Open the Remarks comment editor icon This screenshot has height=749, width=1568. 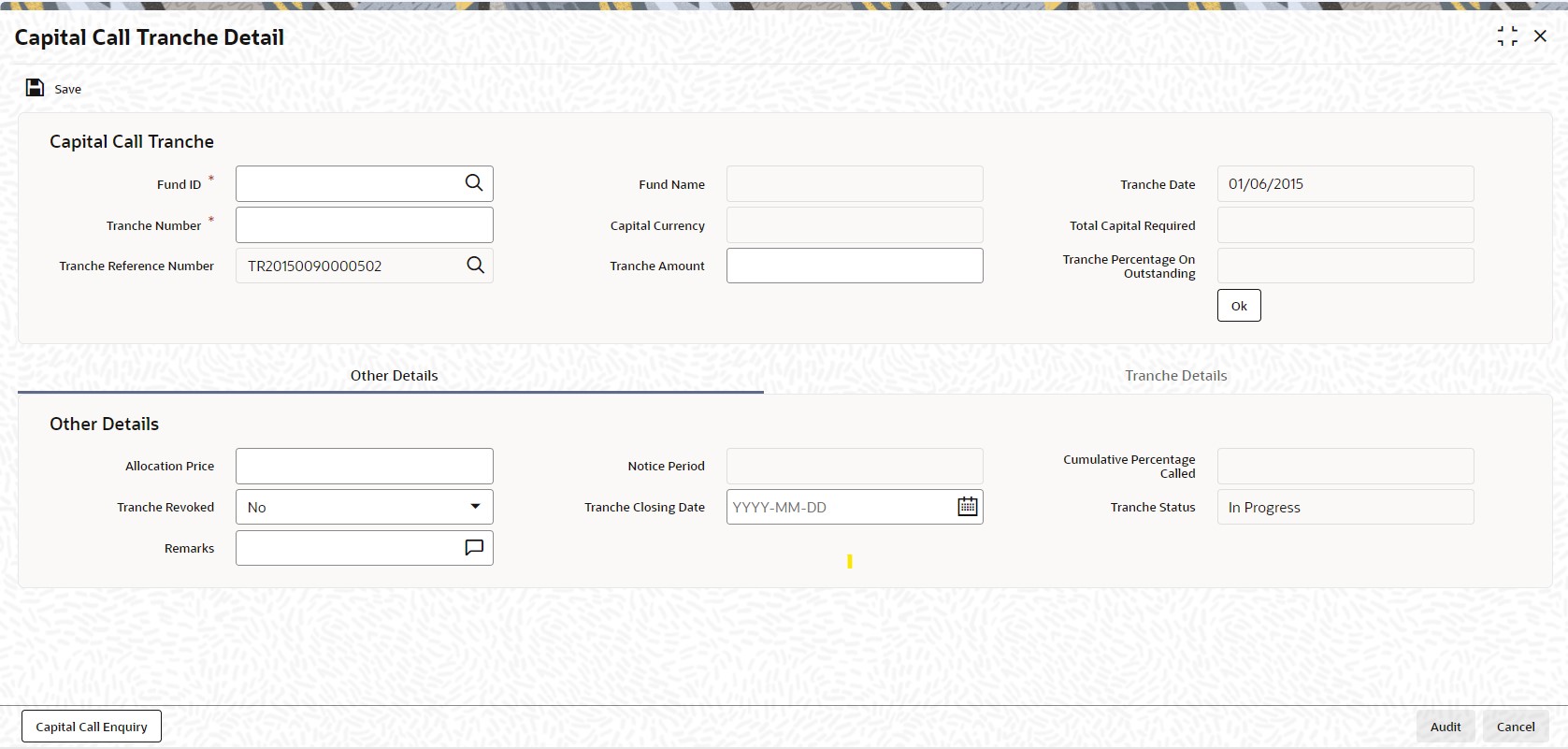pos(474,548)
